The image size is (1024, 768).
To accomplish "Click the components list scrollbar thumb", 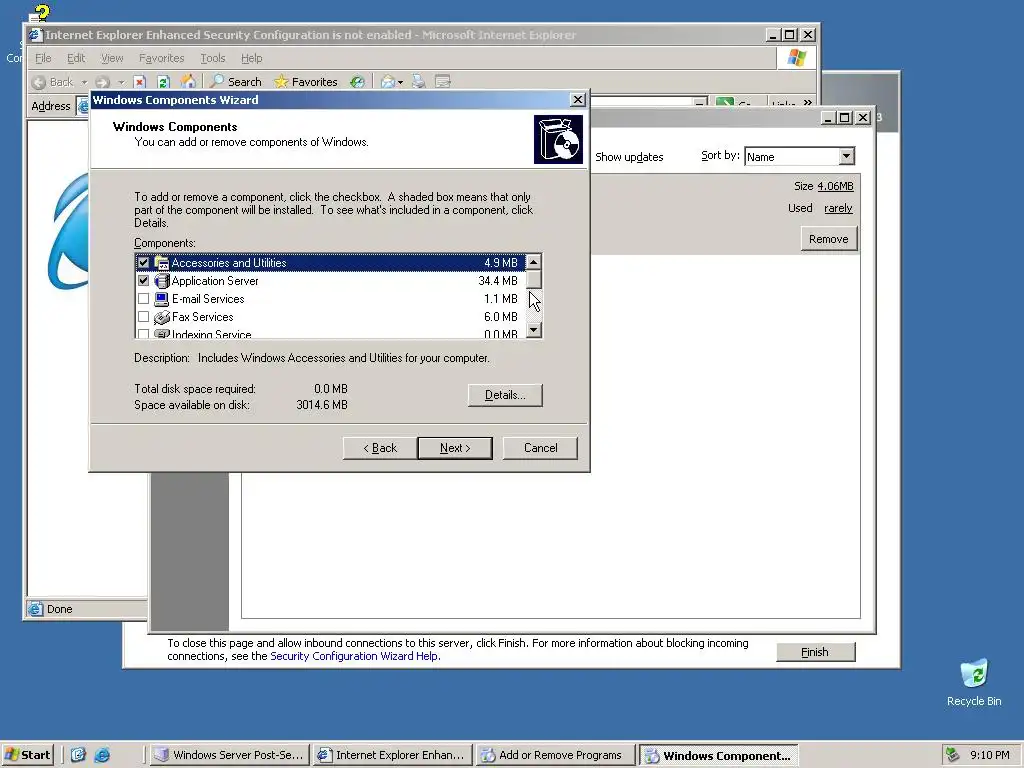I will (534, 280).
